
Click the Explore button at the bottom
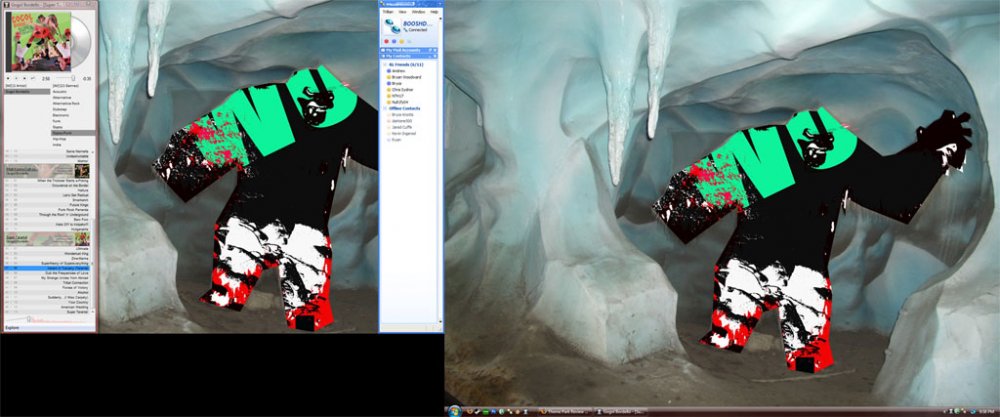tap(12, 327)
